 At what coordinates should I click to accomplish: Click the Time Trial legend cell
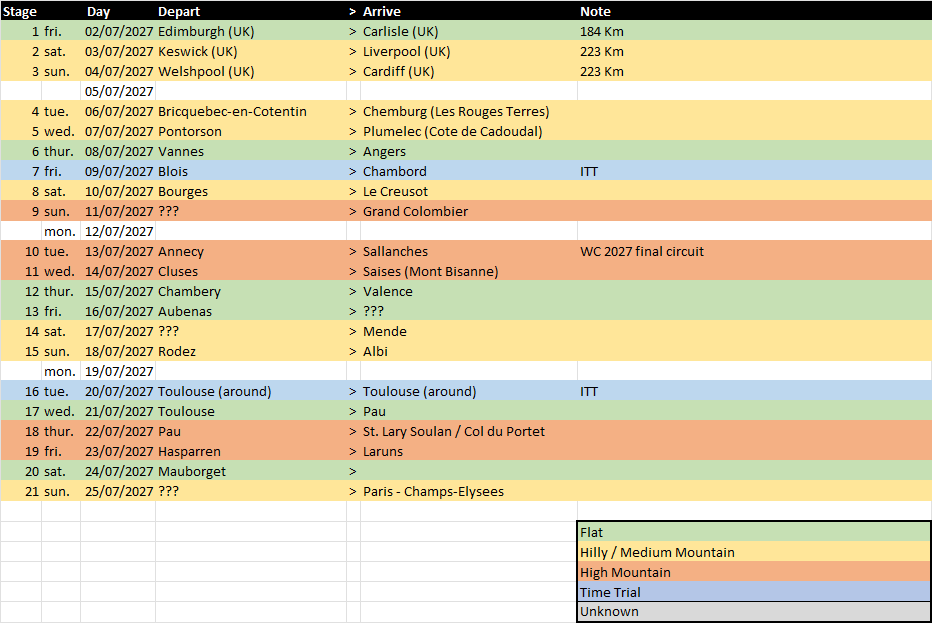(754, 592)
